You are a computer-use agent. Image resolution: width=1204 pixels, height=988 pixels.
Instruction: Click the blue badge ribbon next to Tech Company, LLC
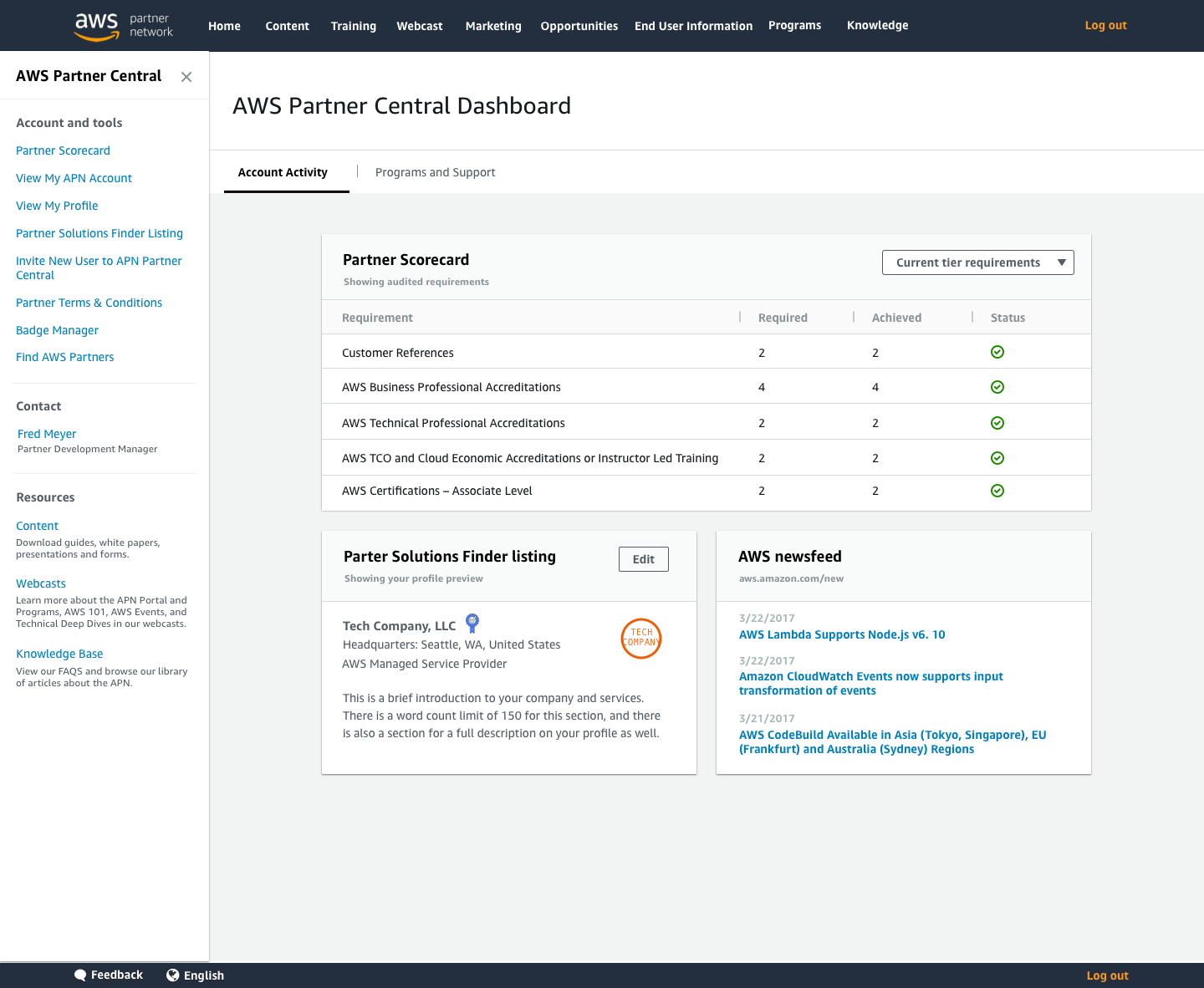click(x=472, y=624)
